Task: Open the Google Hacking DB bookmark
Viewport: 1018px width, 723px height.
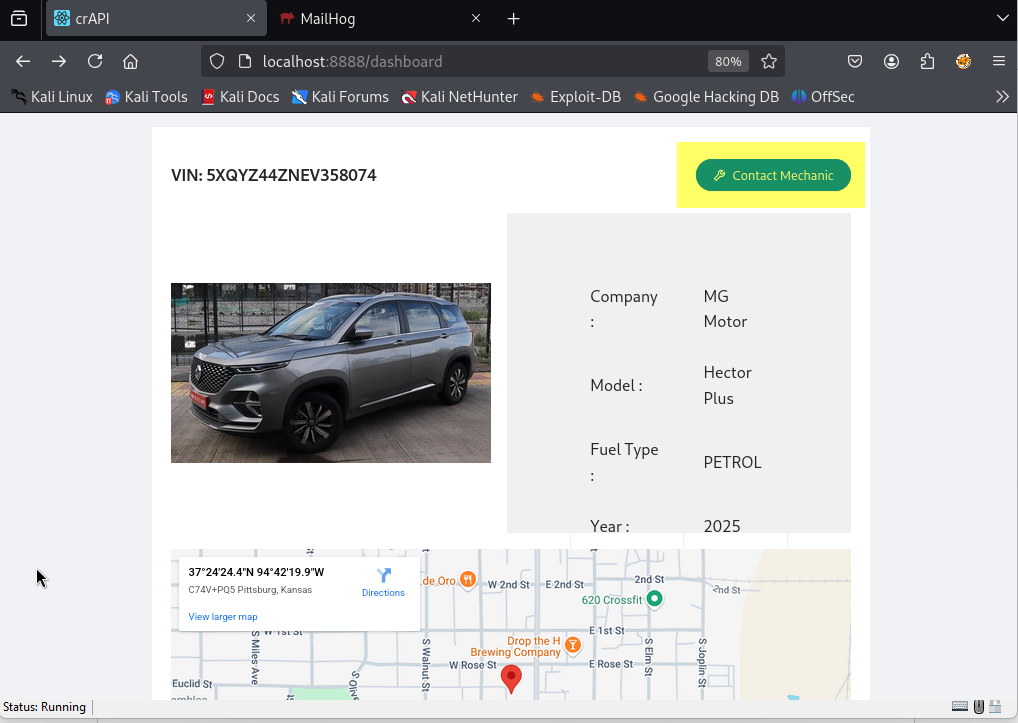Action: pos(706,97)
